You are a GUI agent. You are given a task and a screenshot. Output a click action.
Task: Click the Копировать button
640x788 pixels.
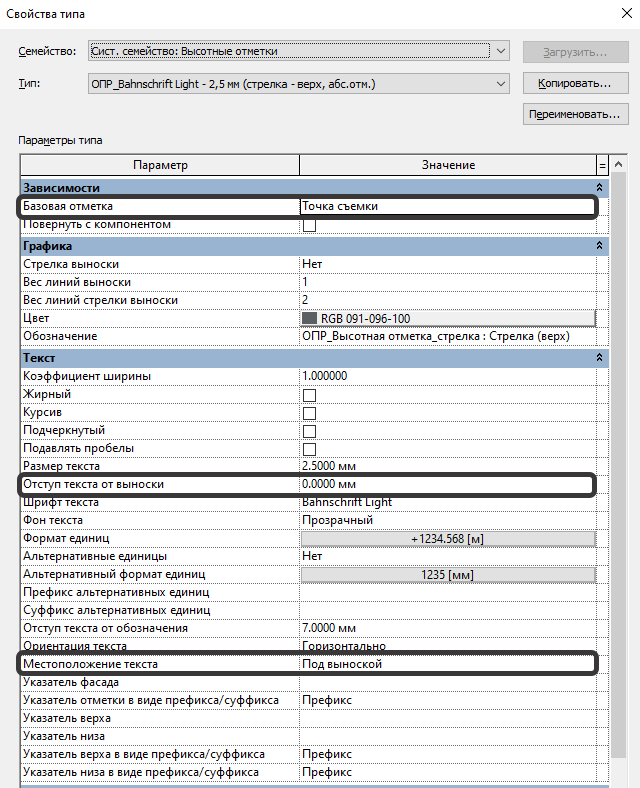click(x=575, y=83)
